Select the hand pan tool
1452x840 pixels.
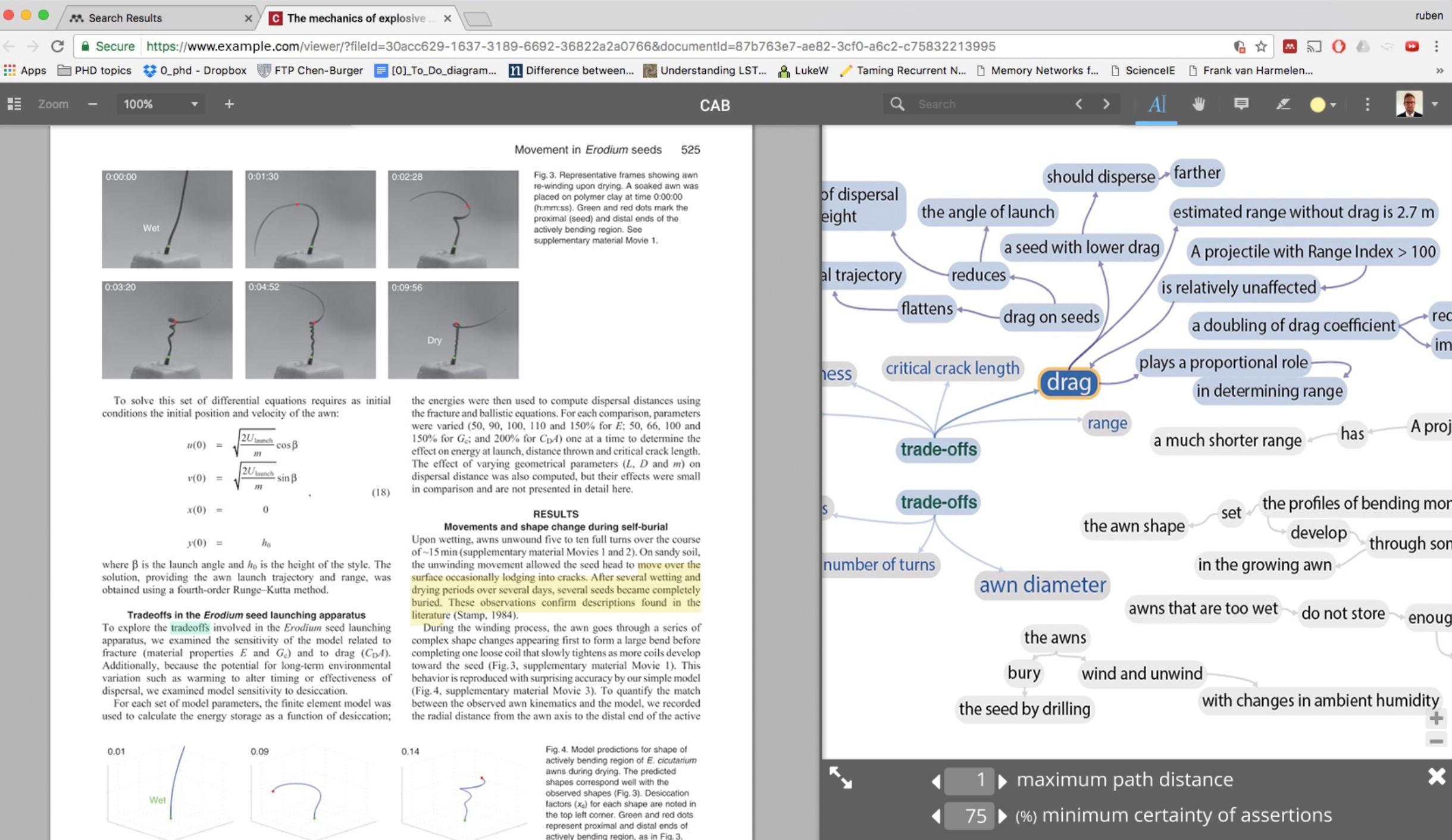point(1198,104)
